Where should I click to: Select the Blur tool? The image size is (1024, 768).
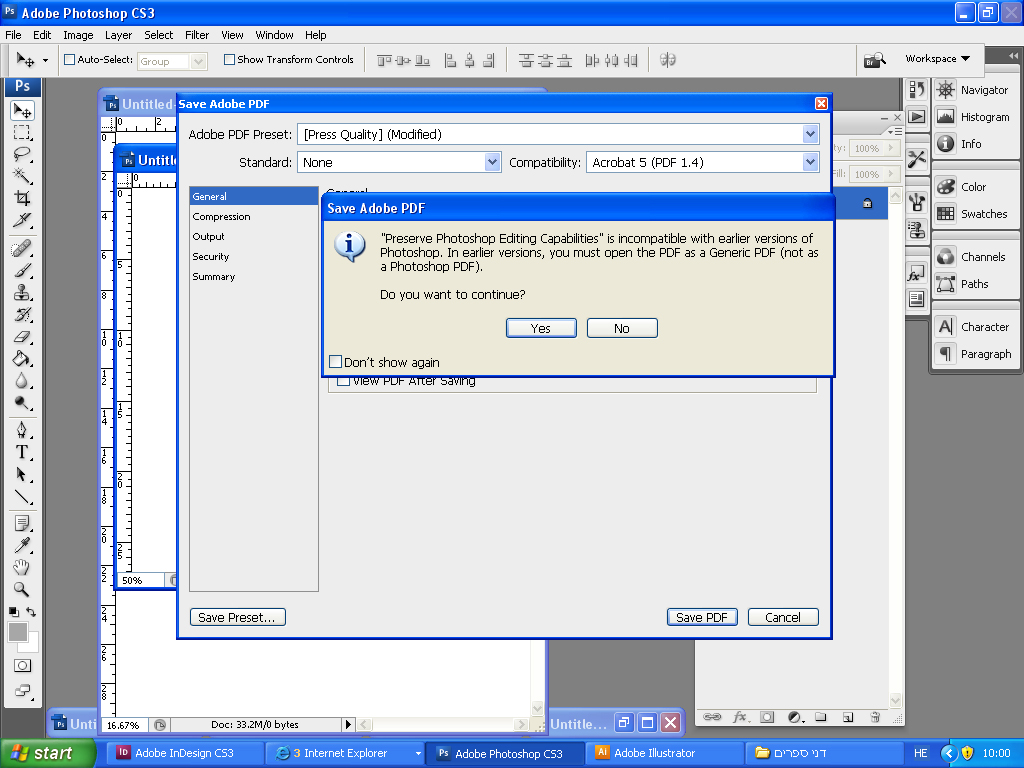click(x=22, y=381)
